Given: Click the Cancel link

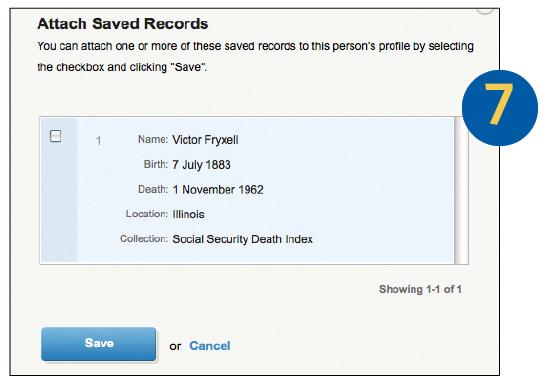Looking at the screenshot, I should click(210, 346).
